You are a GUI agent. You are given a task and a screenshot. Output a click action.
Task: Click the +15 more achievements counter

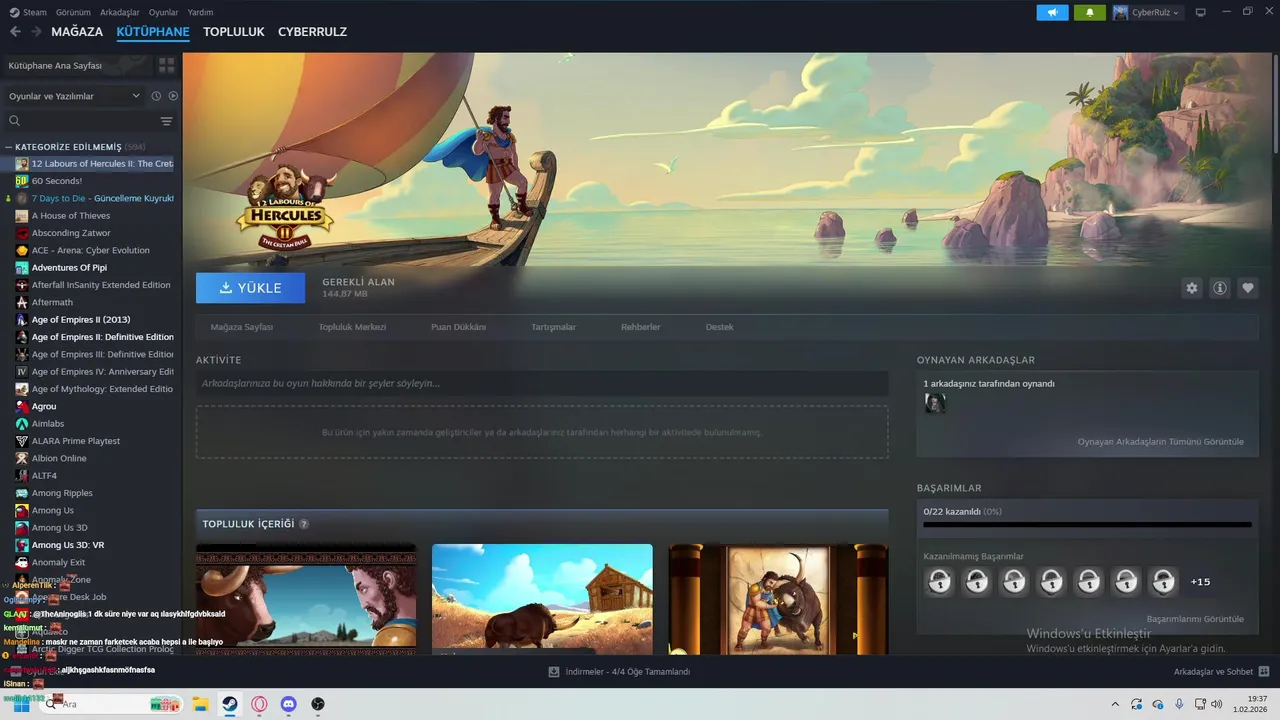(1200, 582)
